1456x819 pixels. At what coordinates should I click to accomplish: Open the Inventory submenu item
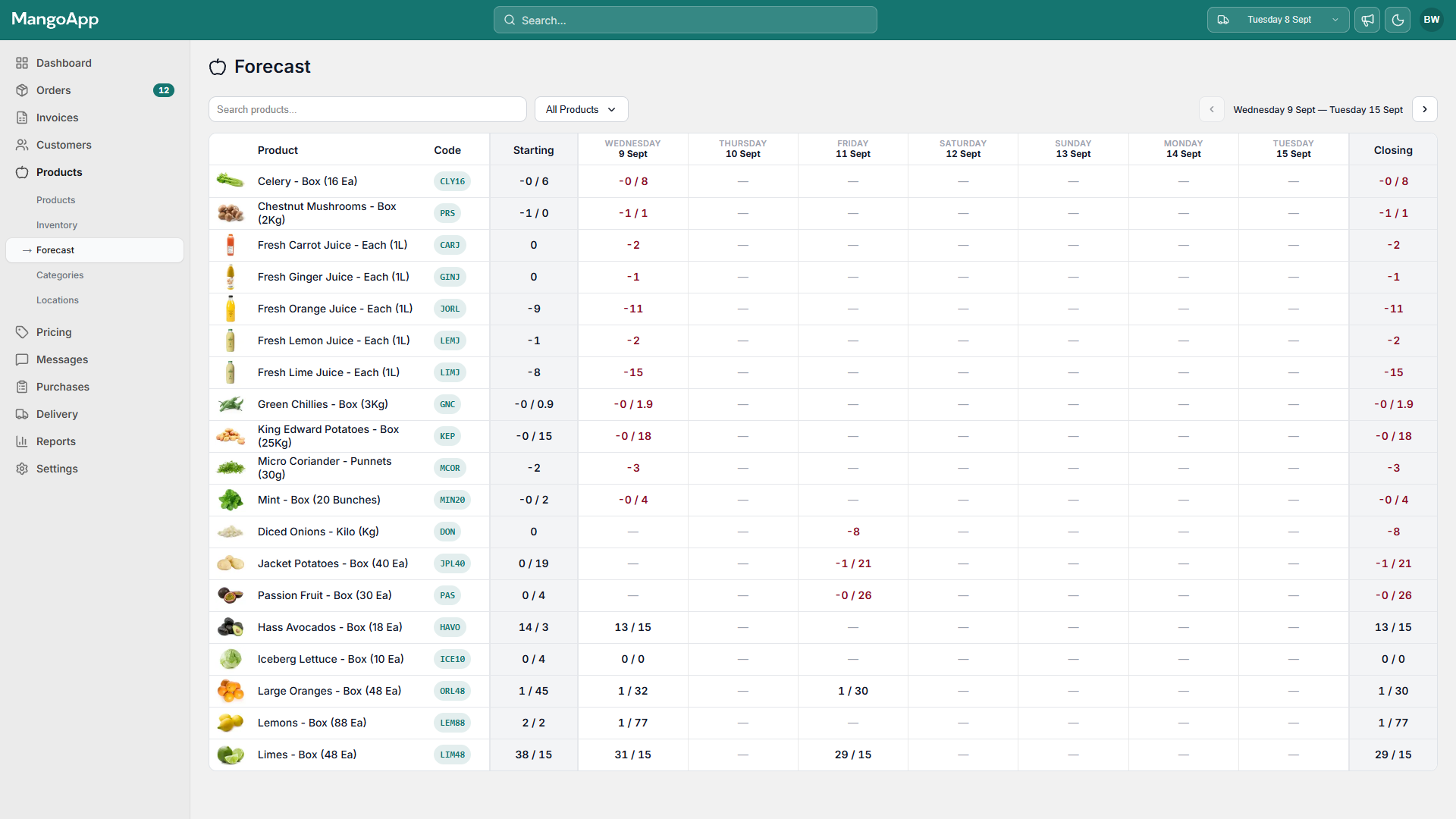[57, 225]
